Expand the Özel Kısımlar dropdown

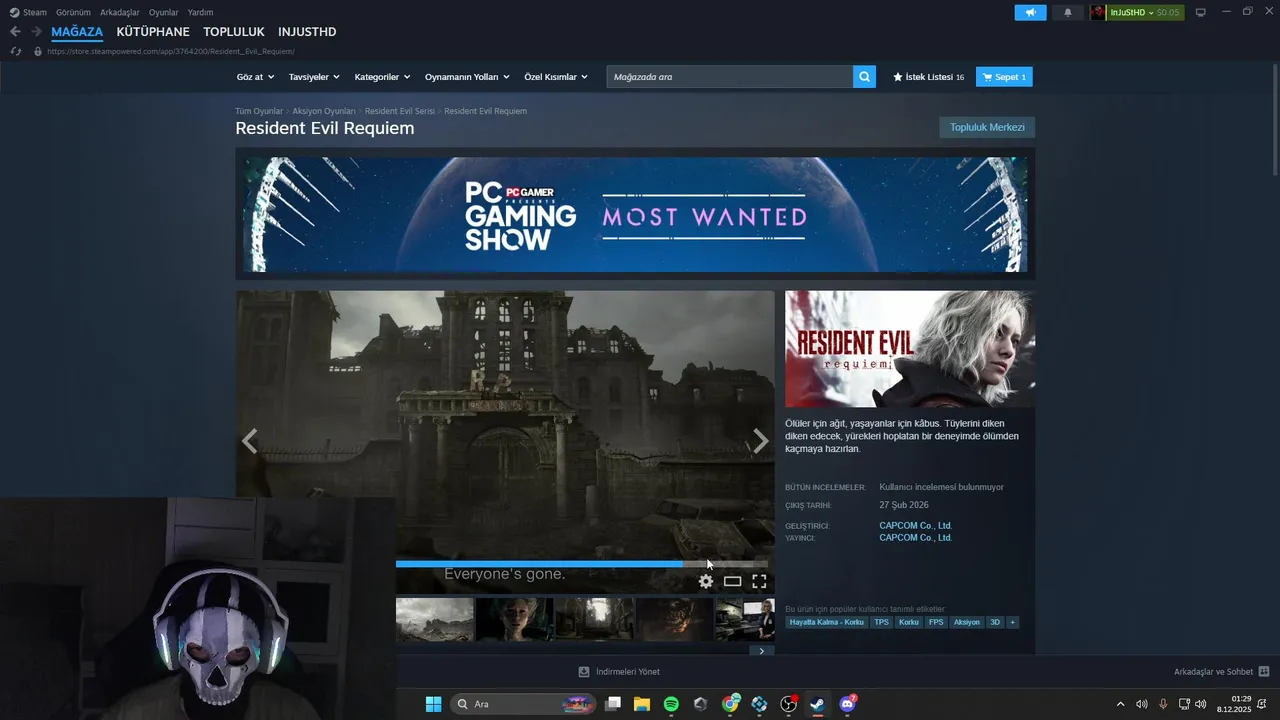(556, 77)
